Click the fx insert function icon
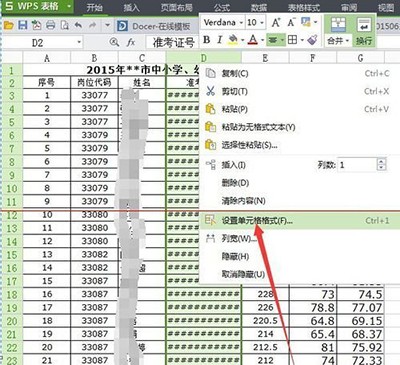Viewport: 400px width, 365px height. 131,42
